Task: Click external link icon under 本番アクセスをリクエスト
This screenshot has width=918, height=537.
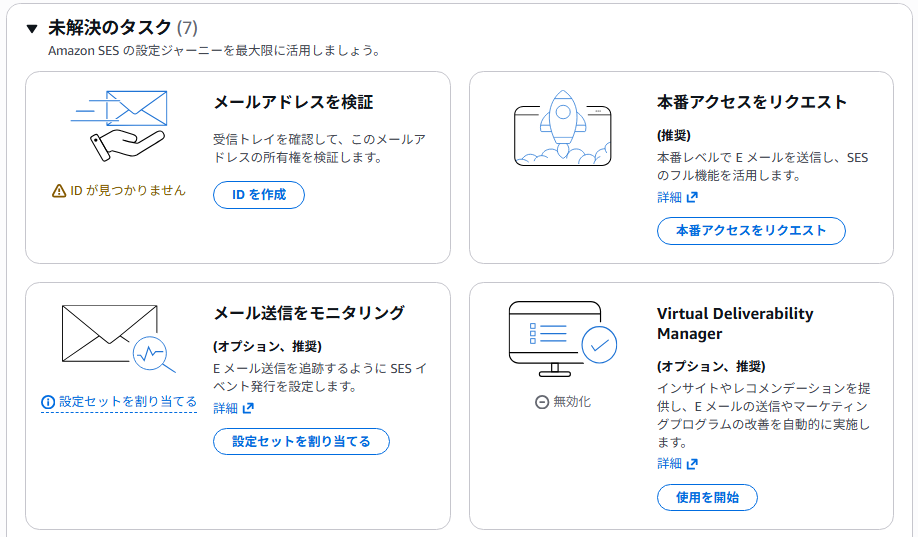Action: (x=692, y=198)
